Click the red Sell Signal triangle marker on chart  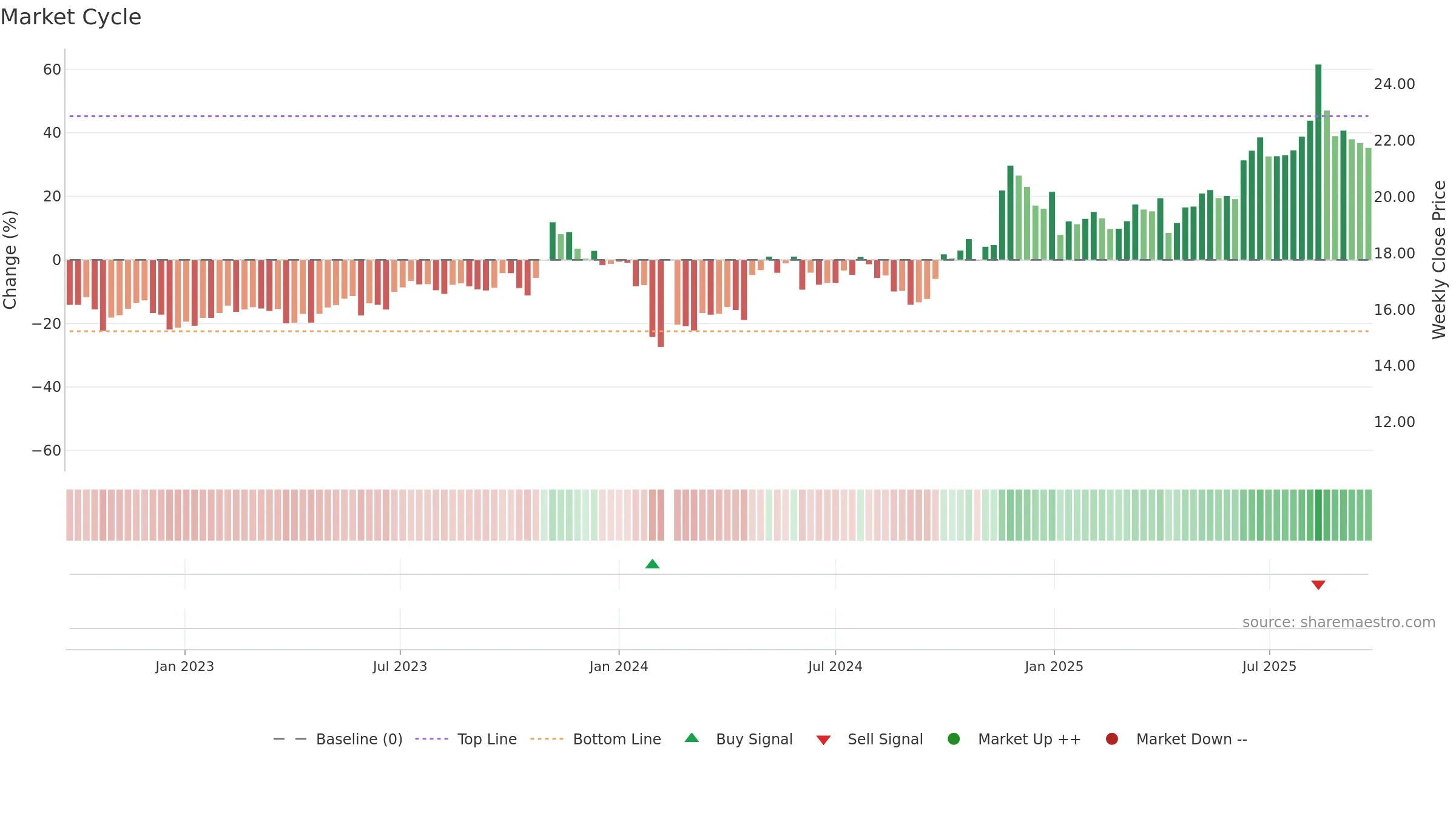click(x=1318, y=585)
